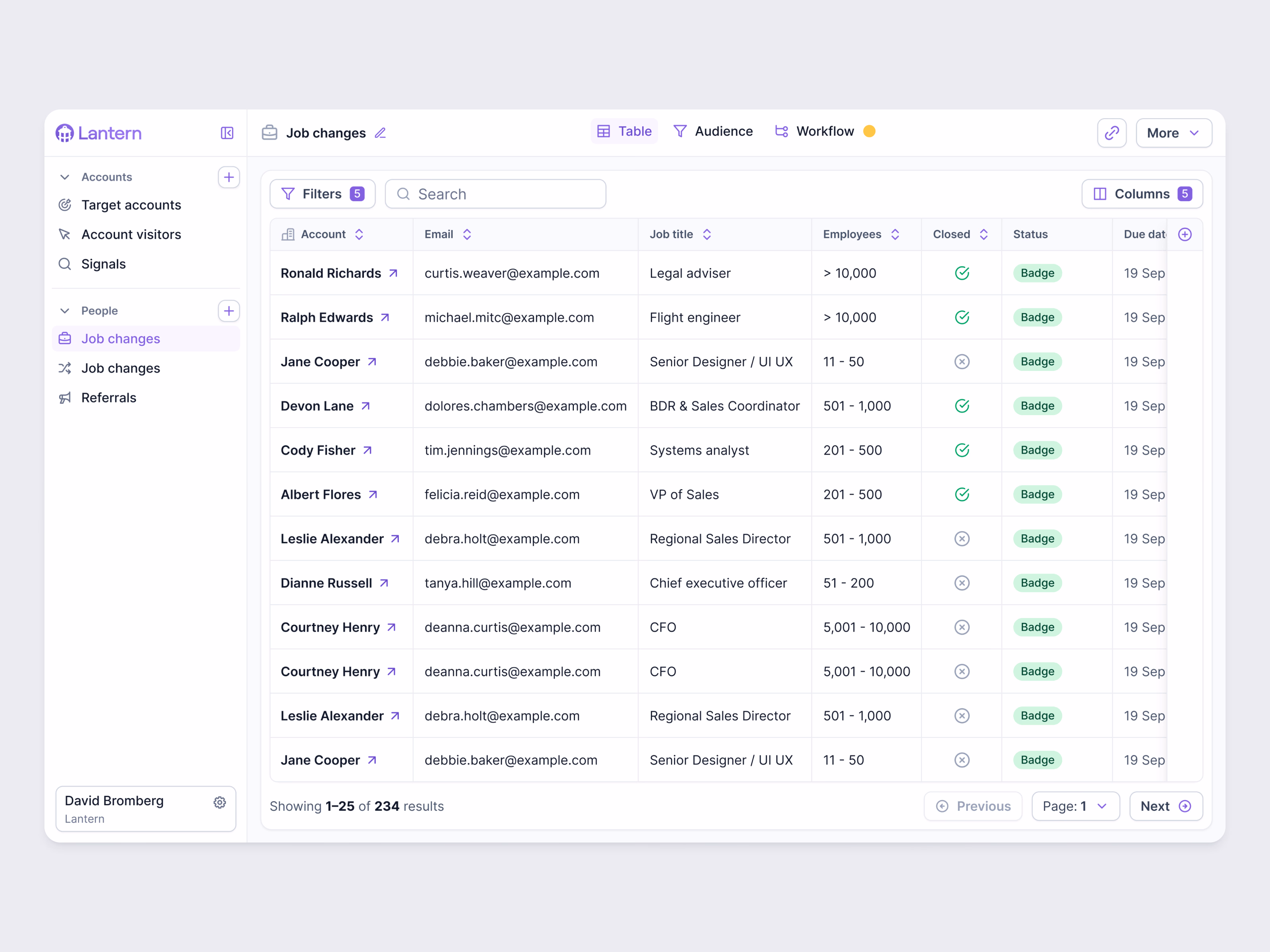Open the More dropdown menu
The width and height of the screenshot is (1270, 952).
point(1174,133)
